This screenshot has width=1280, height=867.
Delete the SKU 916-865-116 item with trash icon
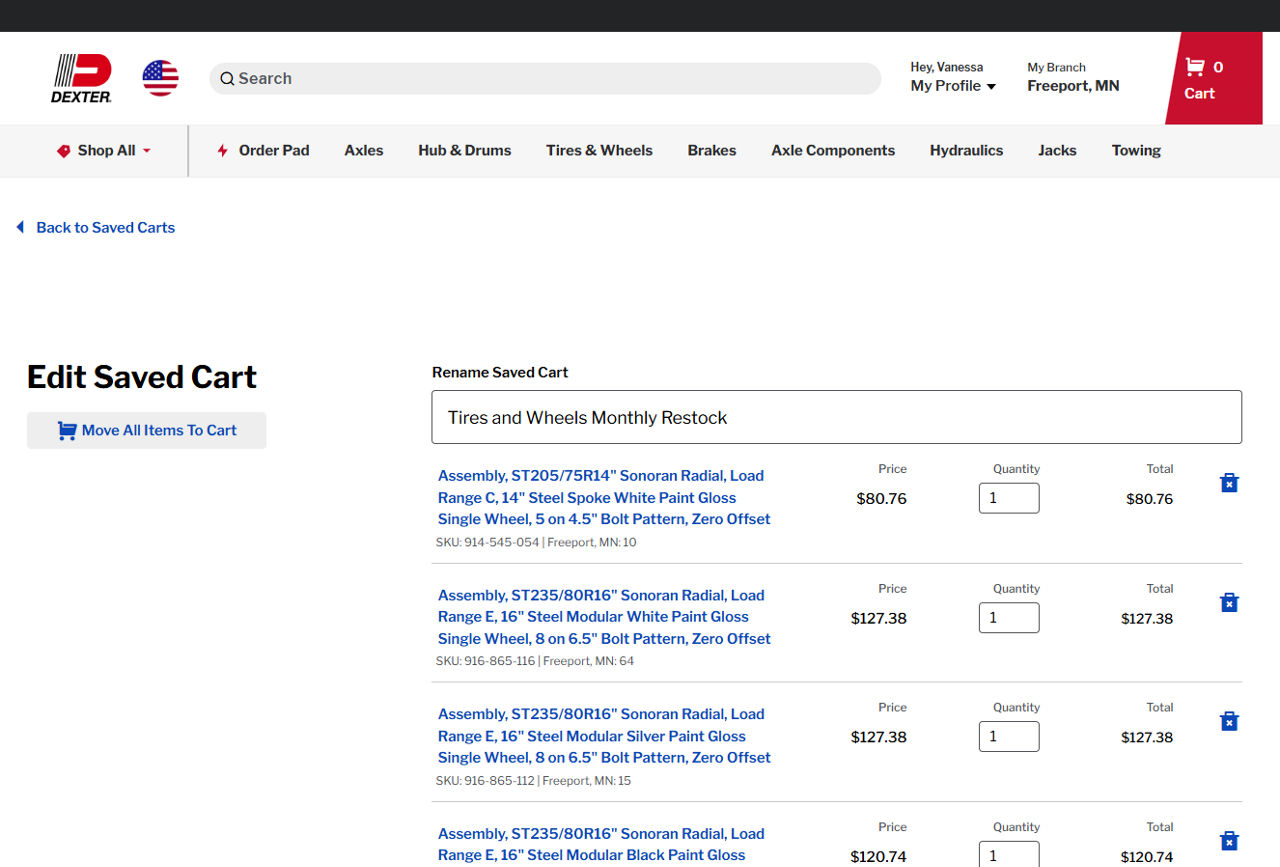click(1229, 602)
